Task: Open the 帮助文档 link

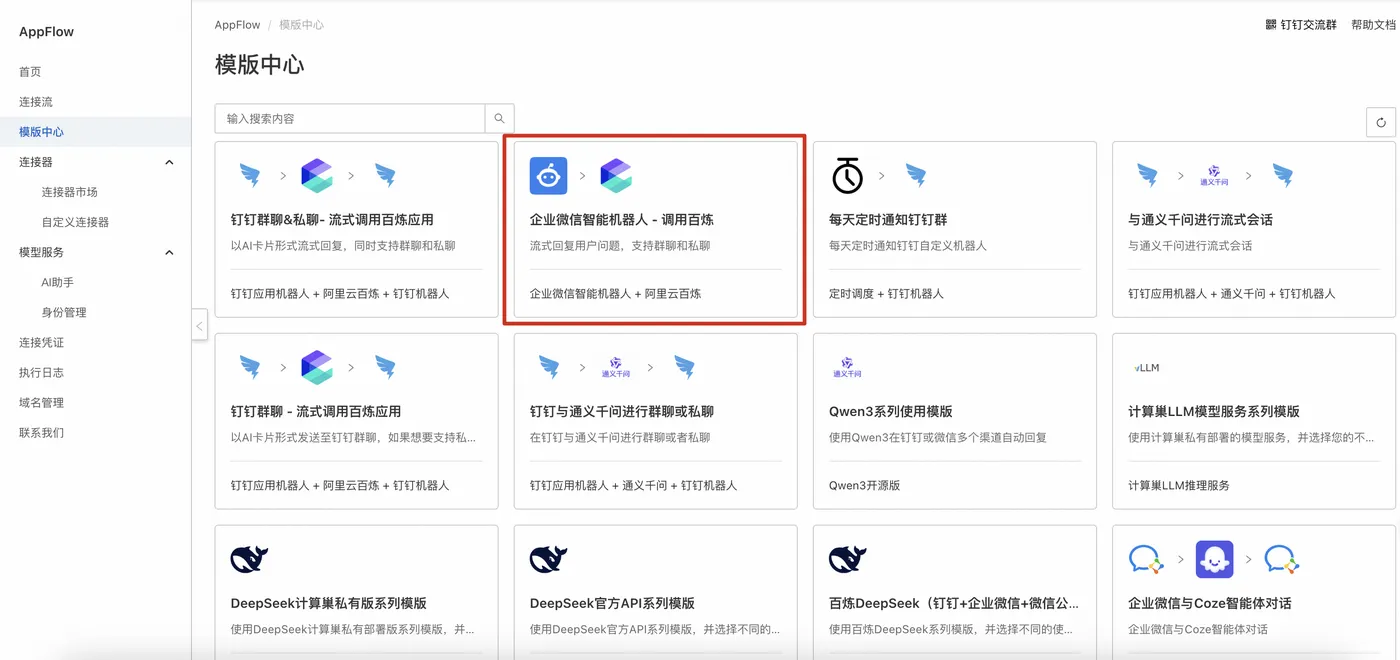Action: point(1373,25)
